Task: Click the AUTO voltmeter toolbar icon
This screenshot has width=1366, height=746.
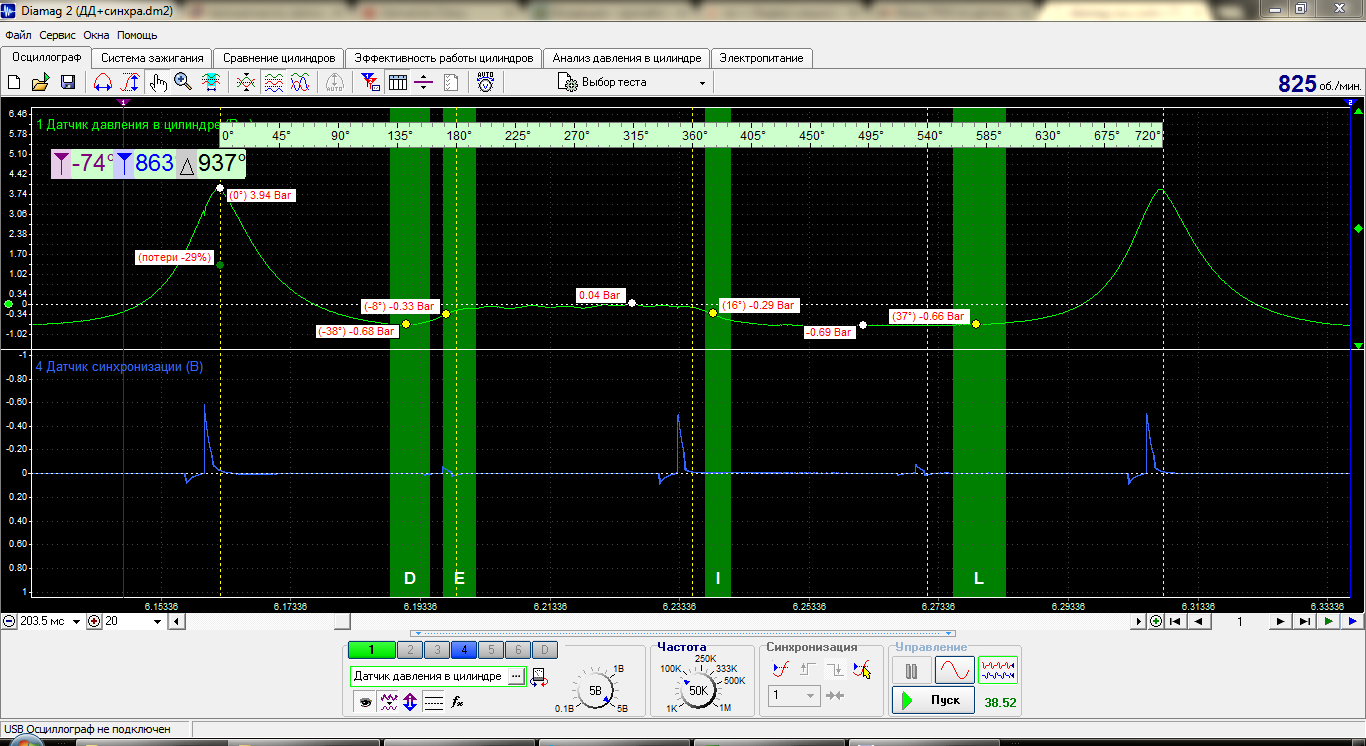Action: [x=485, y=83]
